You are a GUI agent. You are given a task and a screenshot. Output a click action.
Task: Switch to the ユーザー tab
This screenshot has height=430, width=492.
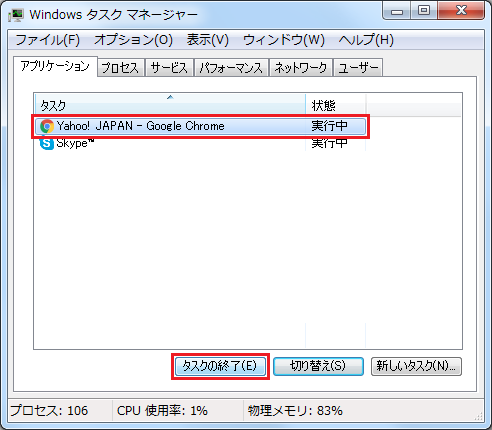pos(358,68)
